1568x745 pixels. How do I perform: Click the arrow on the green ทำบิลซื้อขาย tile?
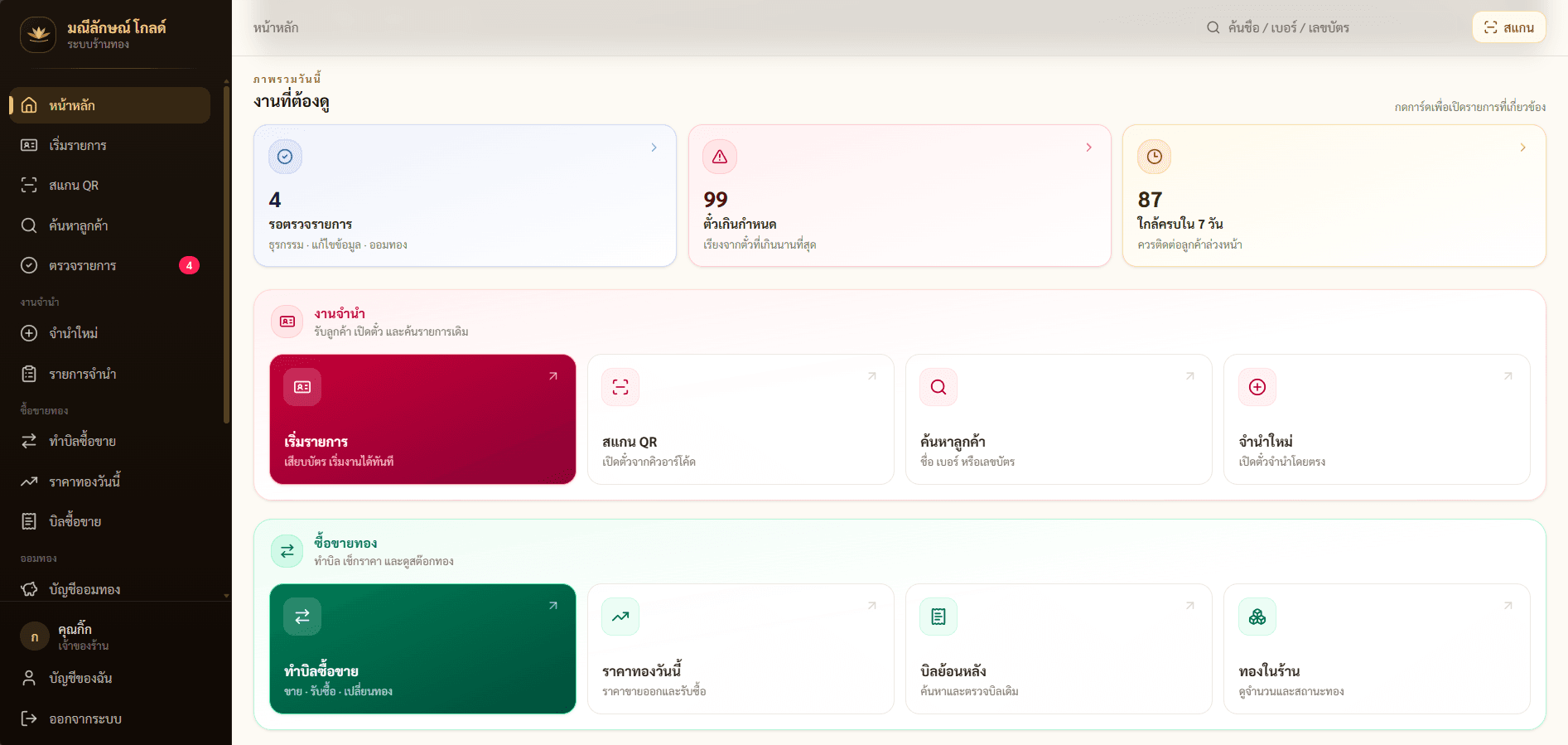[x=553, y=606]
